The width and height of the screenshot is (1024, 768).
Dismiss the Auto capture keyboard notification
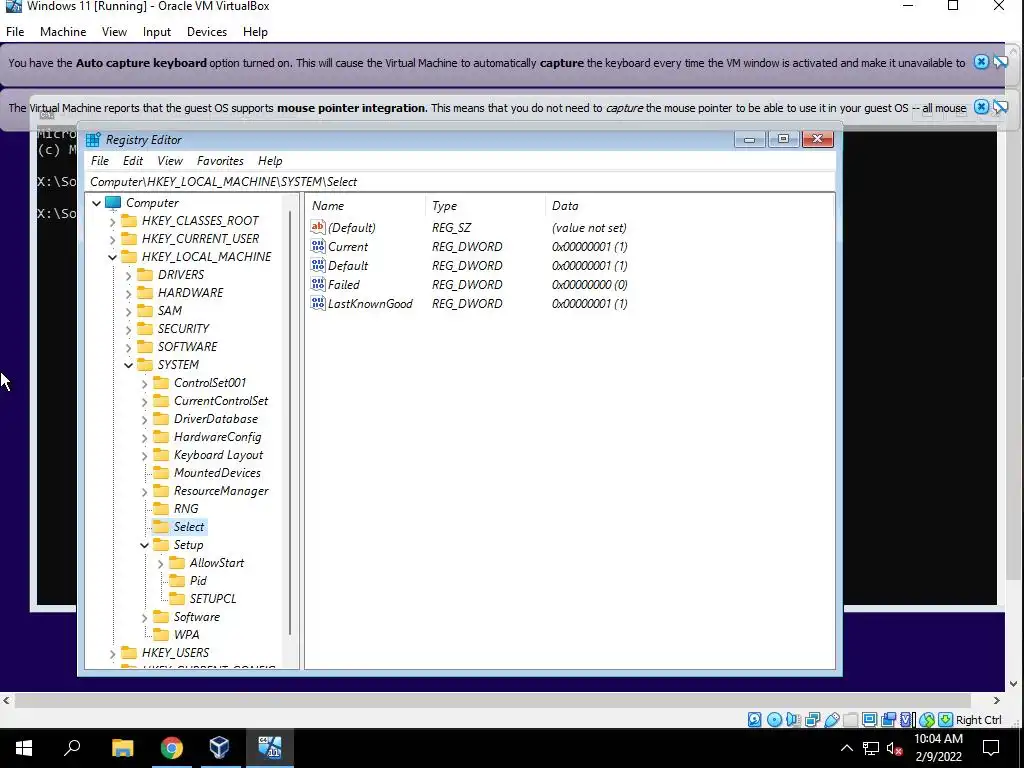(981, 62)
